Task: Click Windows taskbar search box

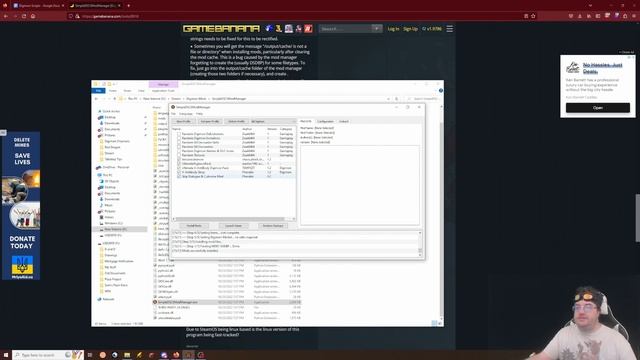Action: point(48,355)
